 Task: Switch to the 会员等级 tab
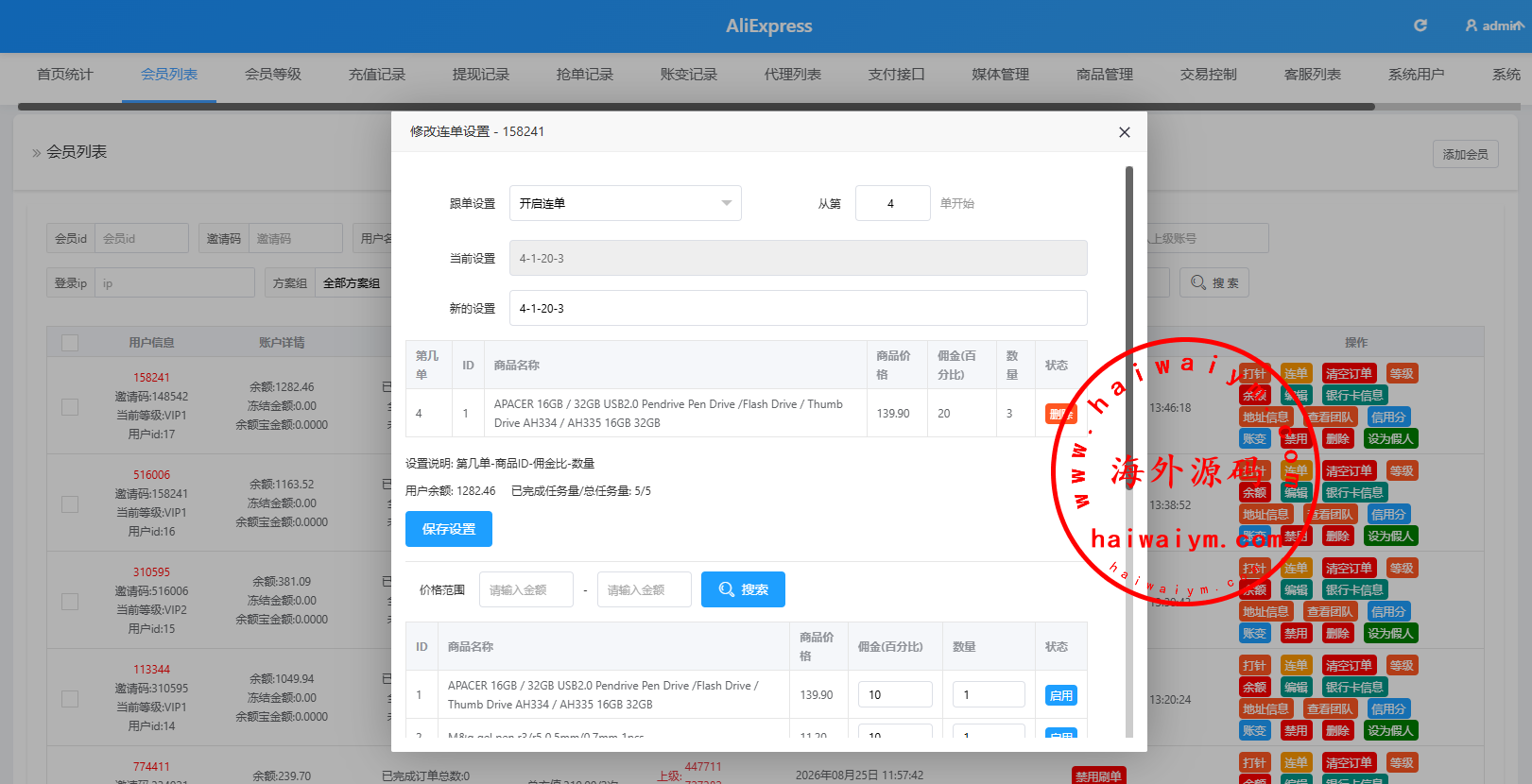(x=273, y=75)
